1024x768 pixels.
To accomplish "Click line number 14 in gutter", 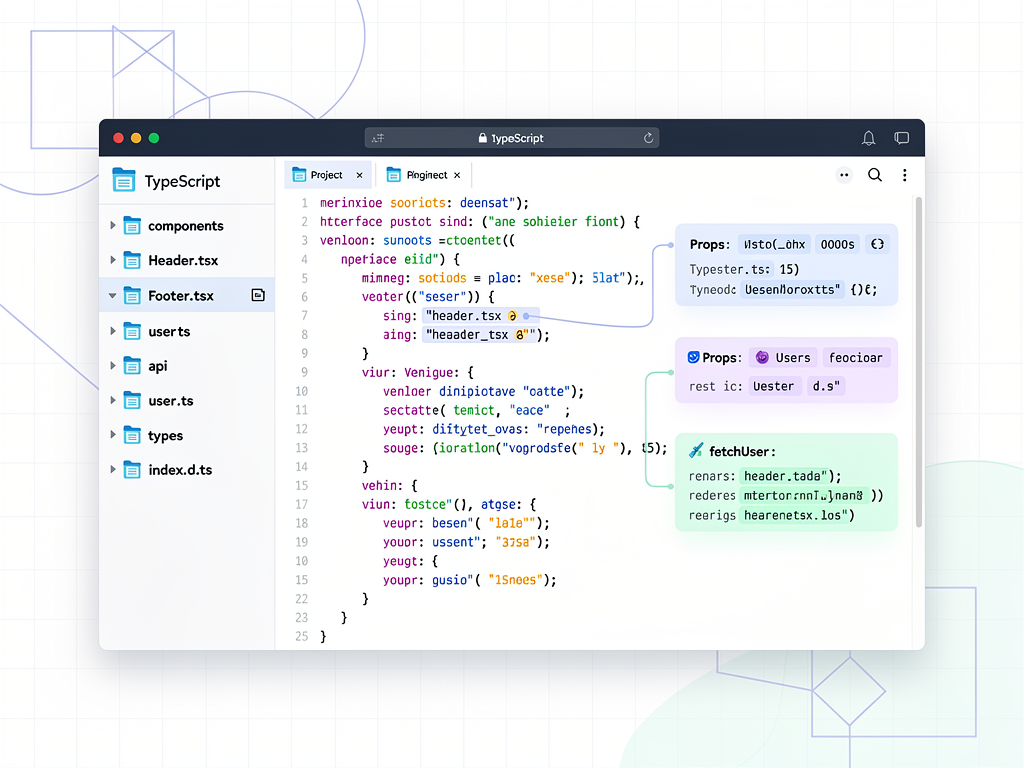I will 301,467.
